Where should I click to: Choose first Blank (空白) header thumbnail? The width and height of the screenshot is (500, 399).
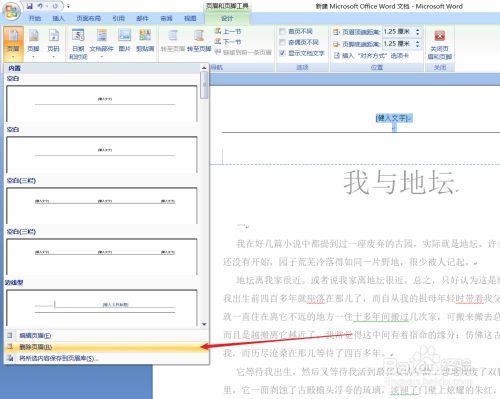coord(102,104)
